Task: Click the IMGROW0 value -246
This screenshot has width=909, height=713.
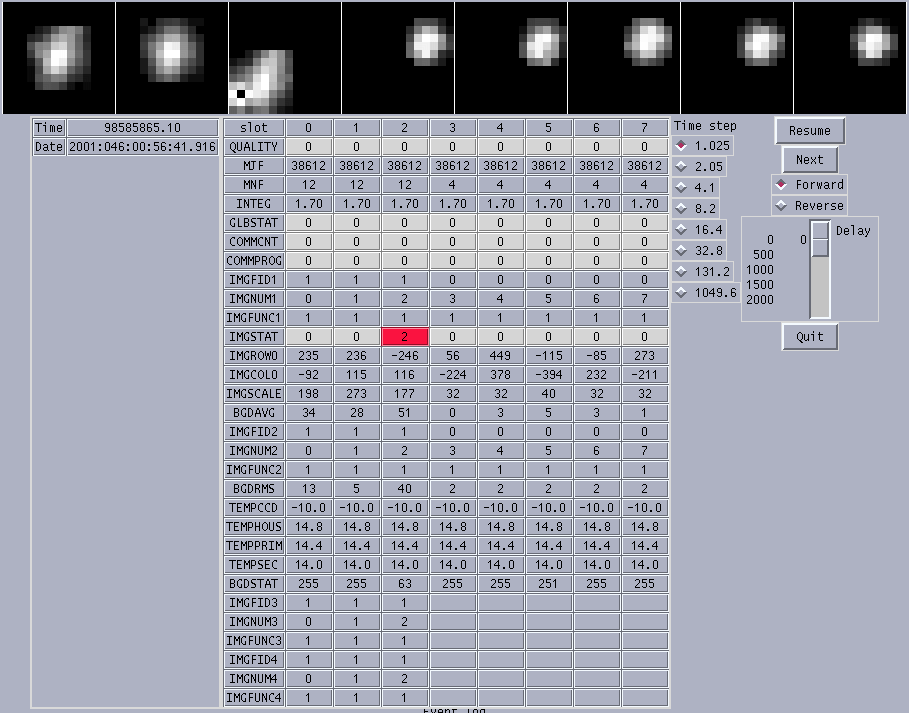Action: (x=405, y=356)
